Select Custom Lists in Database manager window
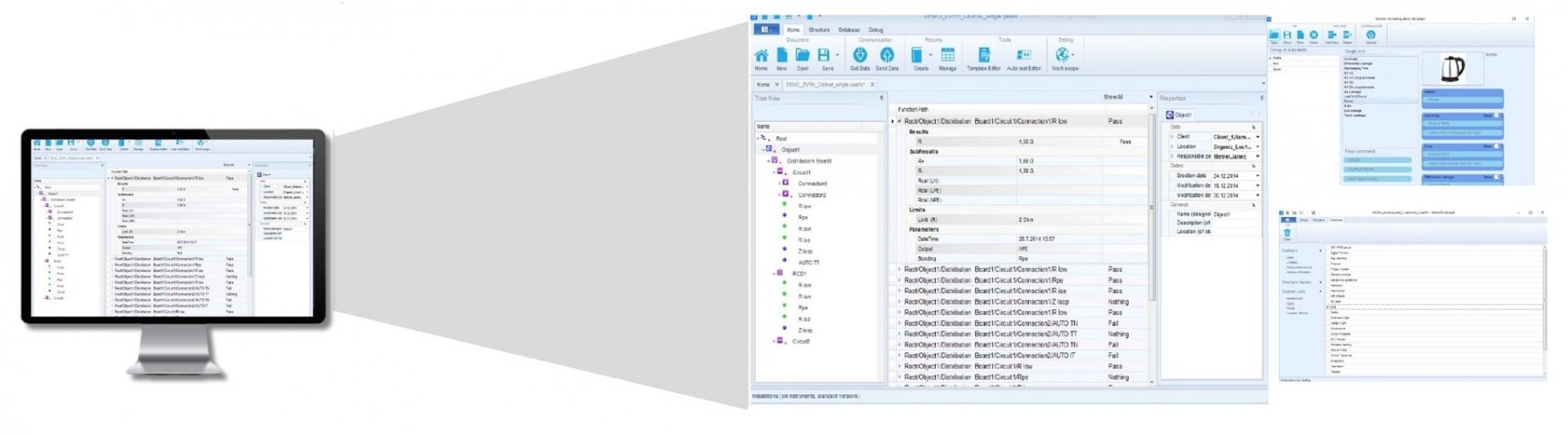This screenshot has height=435, width=1568. click(x=1294, y=291)
